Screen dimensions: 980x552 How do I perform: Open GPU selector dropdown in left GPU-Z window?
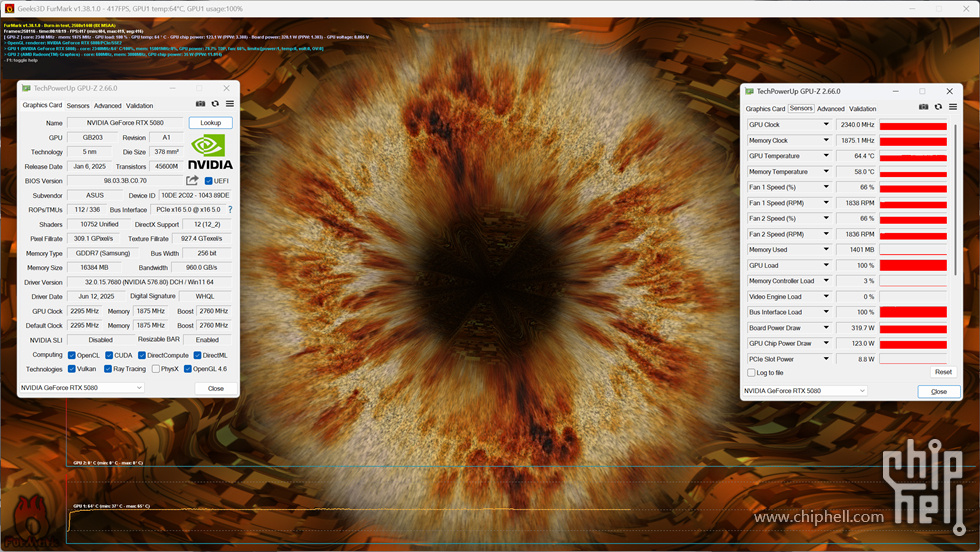82,388
